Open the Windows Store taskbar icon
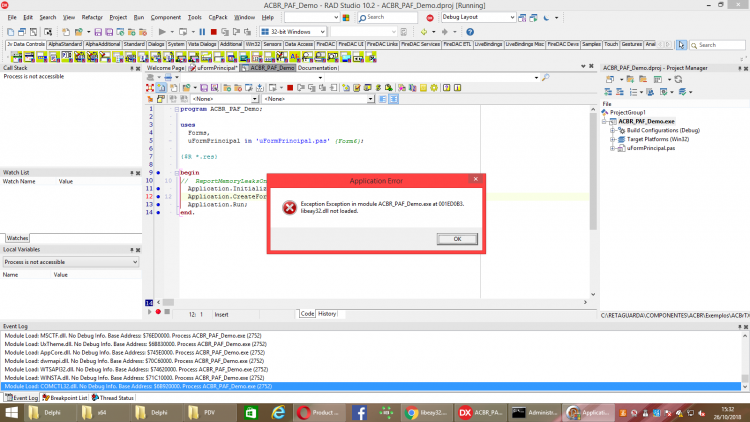The image size is (750, 422). (x=251, y=412)
